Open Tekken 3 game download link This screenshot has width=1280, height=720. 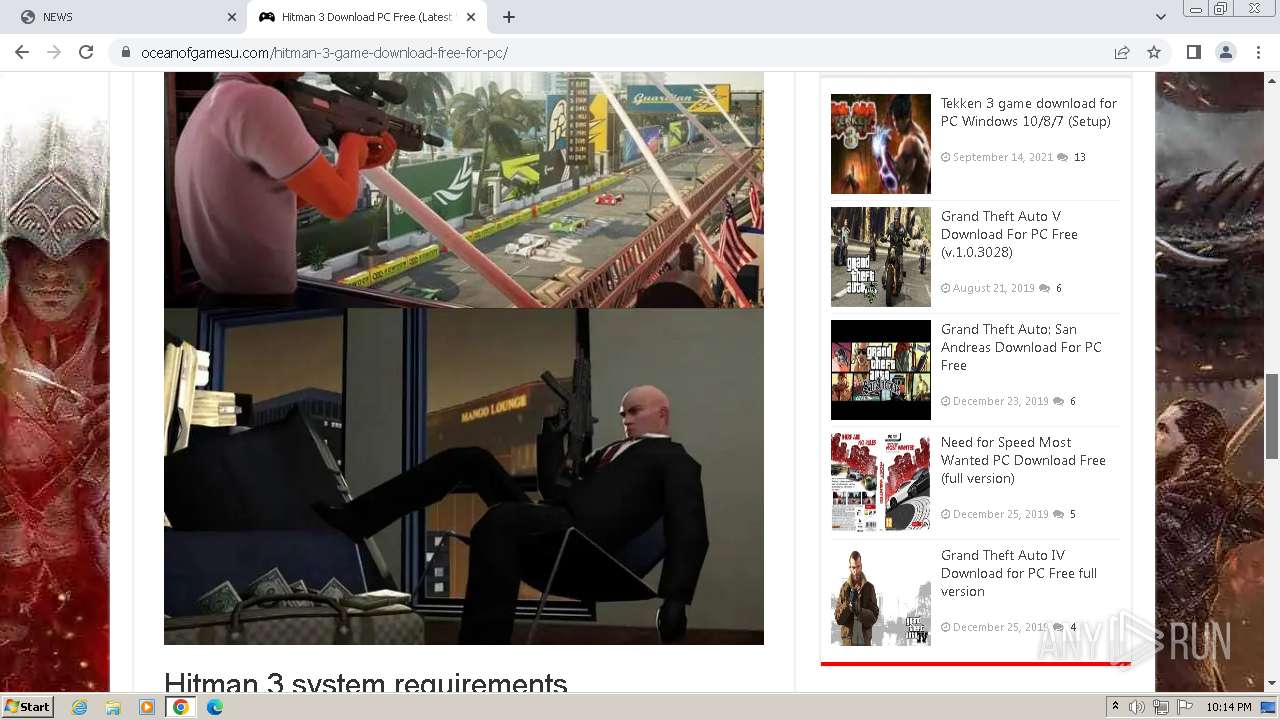pyautogui.click(x=1029, y=112)
